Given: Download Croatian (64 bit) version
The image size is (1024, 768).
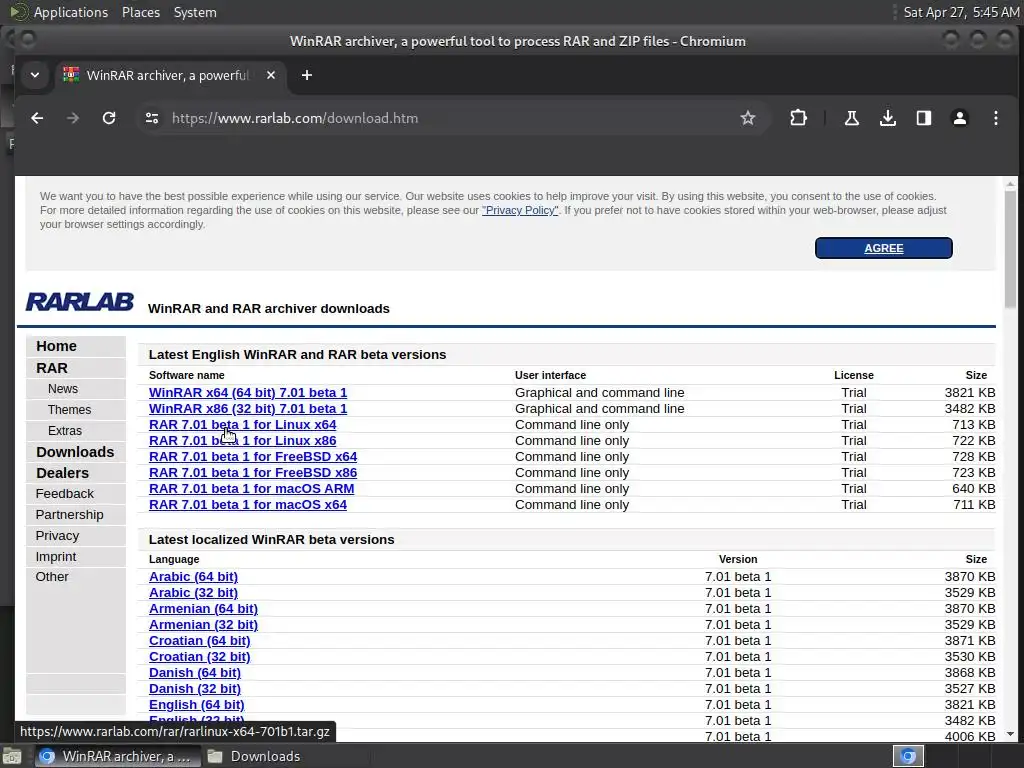Looking at the screenshot, I should point(199,641).
